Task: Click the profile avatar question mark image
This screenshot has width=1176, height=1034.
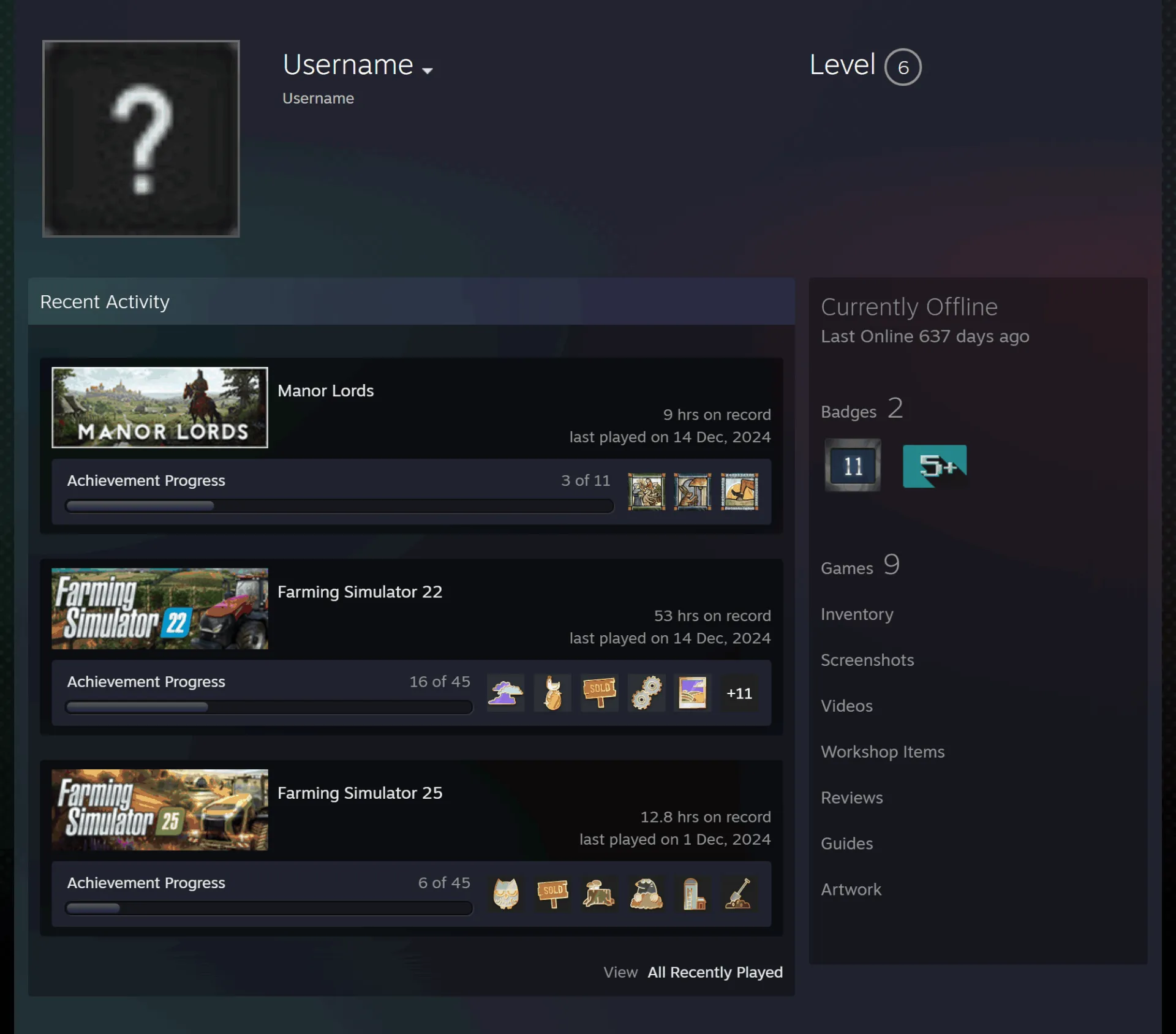Action: click(x=141, y=138)
